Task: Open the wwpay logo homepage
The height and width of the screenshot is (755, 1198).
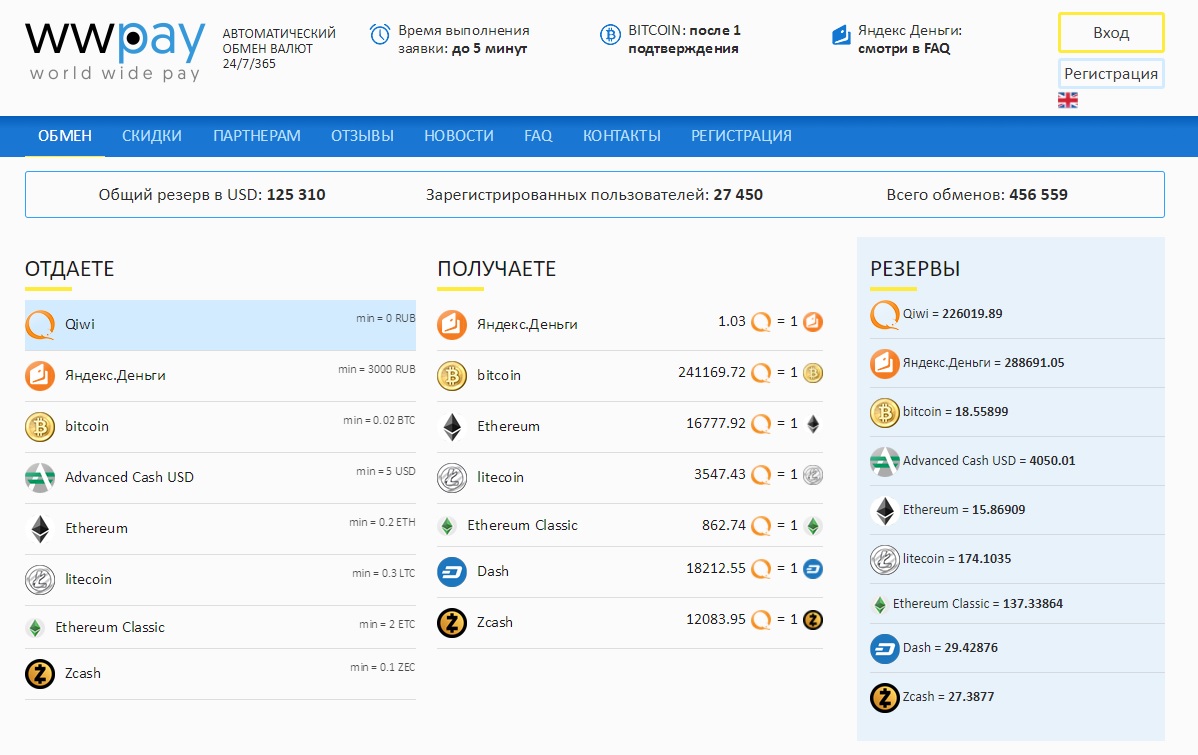Action: [x=115, y=51]
